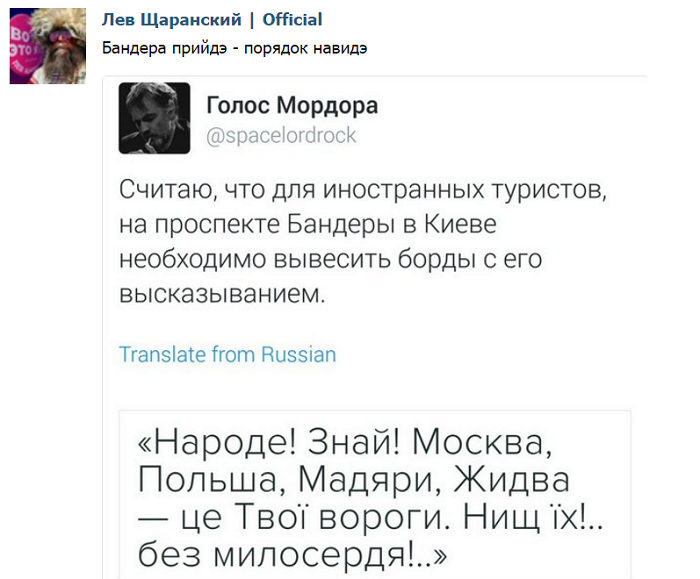Click the word 'высказыванием.'
Image resolution: width=700 pixels, height=579 pixels.
222,294
